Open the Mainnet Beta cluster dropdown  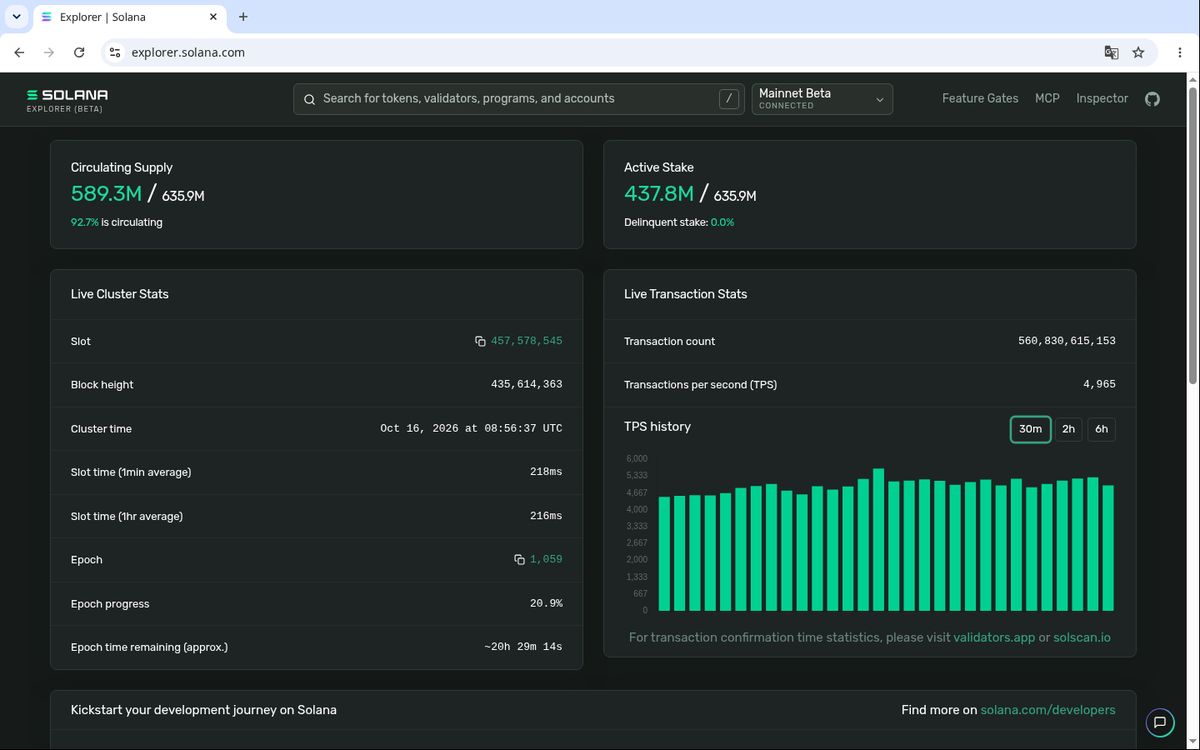pos(822,99)
